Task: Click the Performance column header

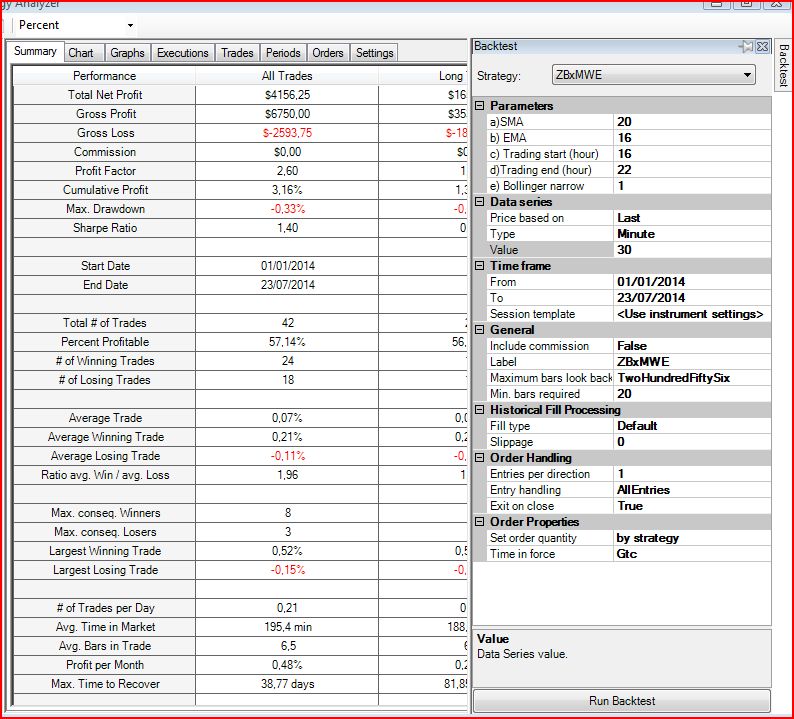Action: [x=104, y=76]
